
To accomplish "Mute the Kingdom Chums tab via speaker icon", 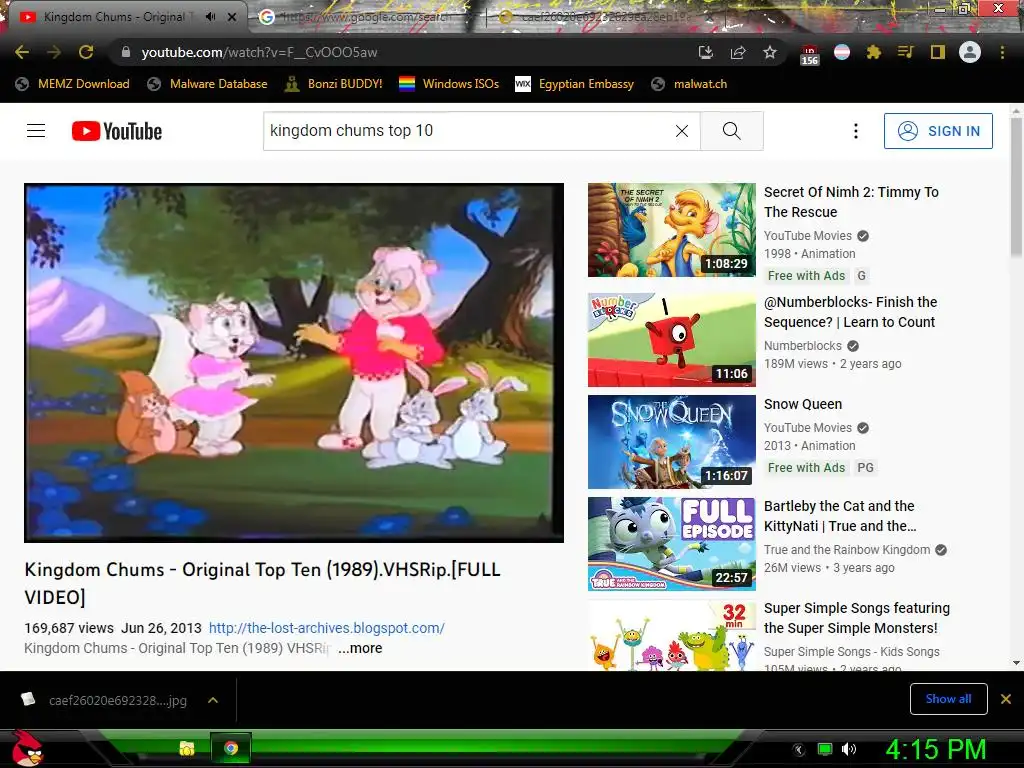I will 210,17.
